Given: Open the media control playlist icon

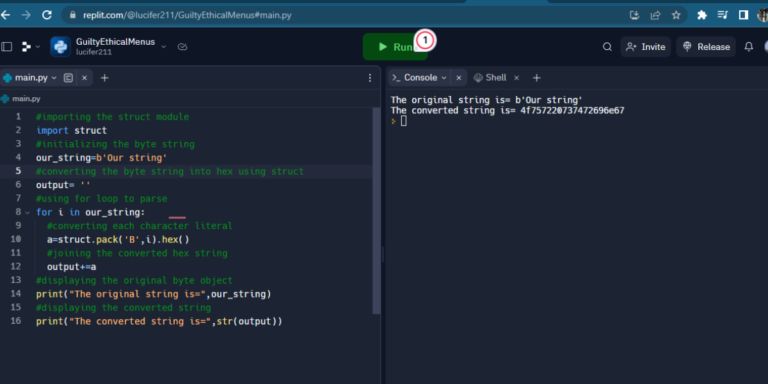Looking at the screenshot, I should tap(722, 15).
